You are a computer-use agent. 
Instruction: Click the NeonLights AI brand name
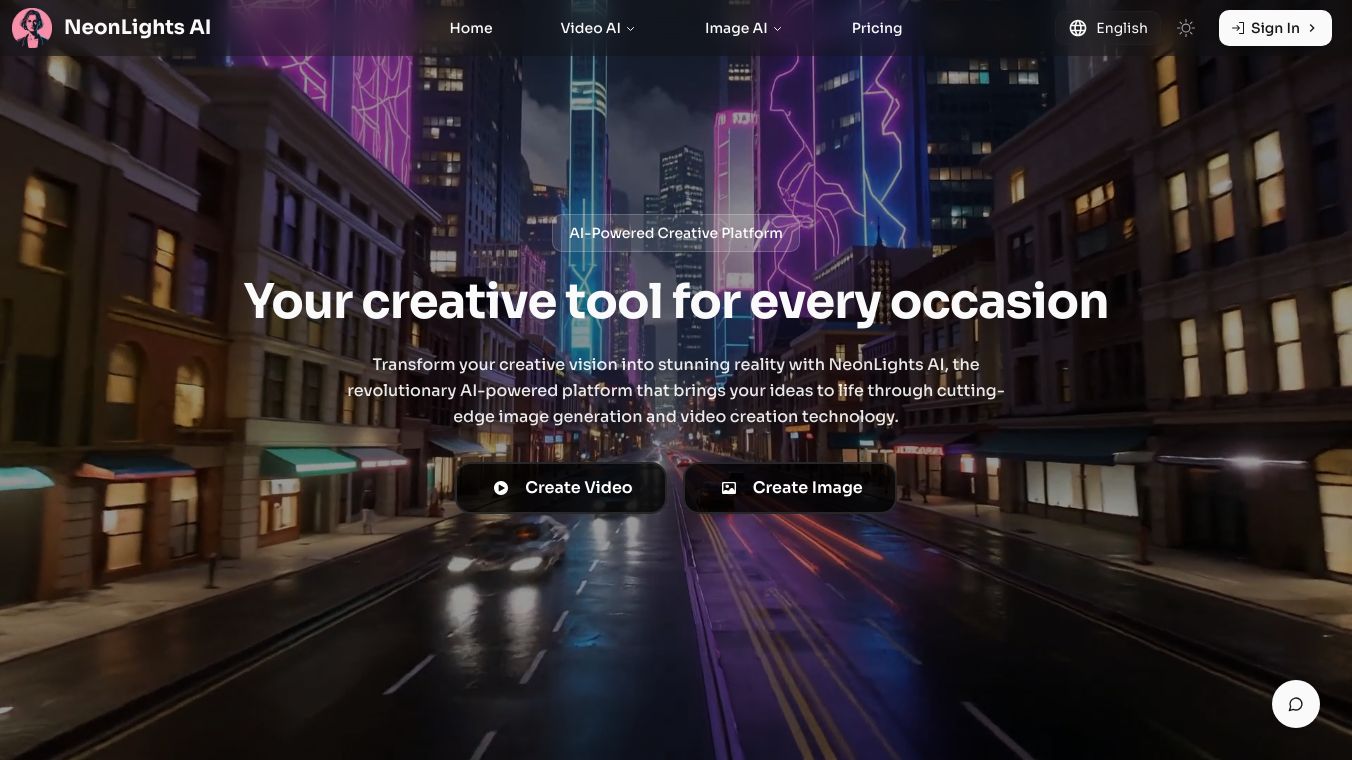[137, 28]
